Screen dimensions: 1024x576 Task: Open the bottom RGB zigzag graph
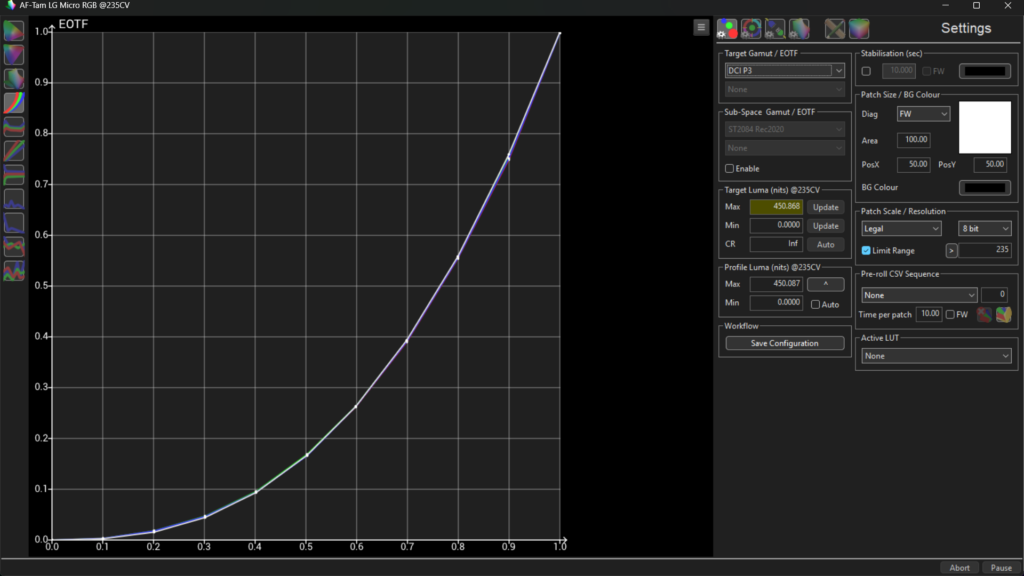click(x=14, y=270)
